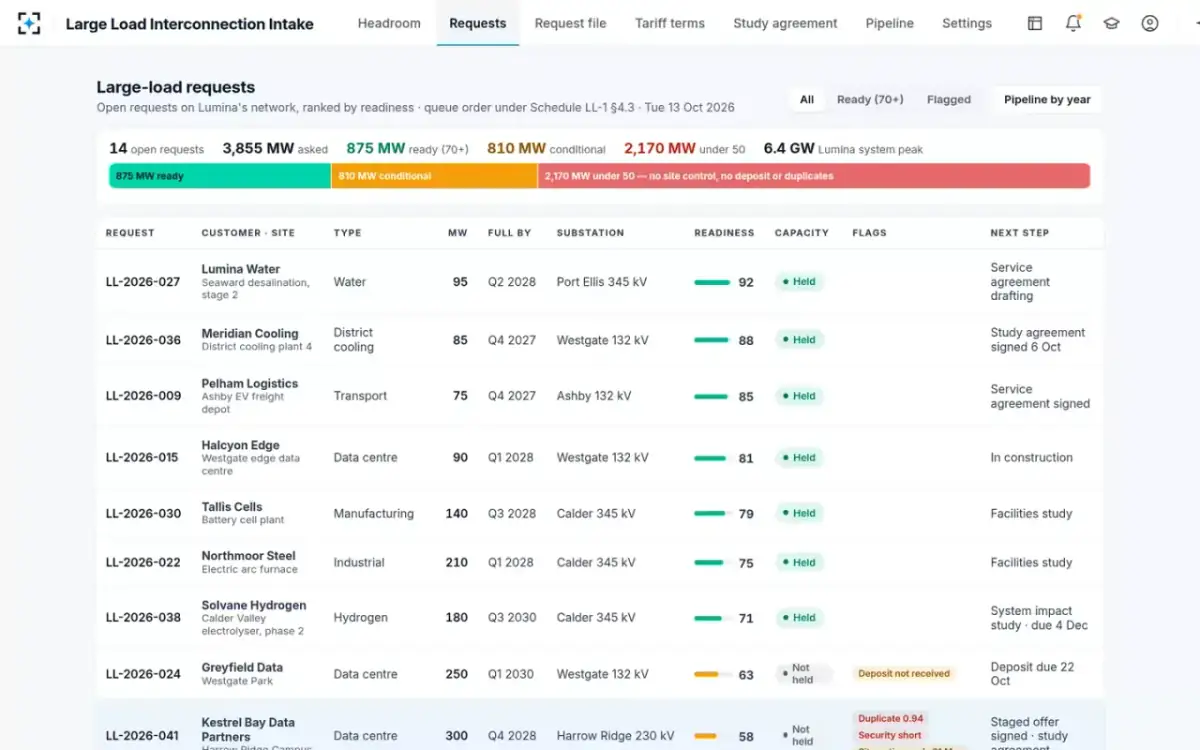Switch to the Pipeline tab
Viewport: 1200px width, 750px height.
point(890,23)
